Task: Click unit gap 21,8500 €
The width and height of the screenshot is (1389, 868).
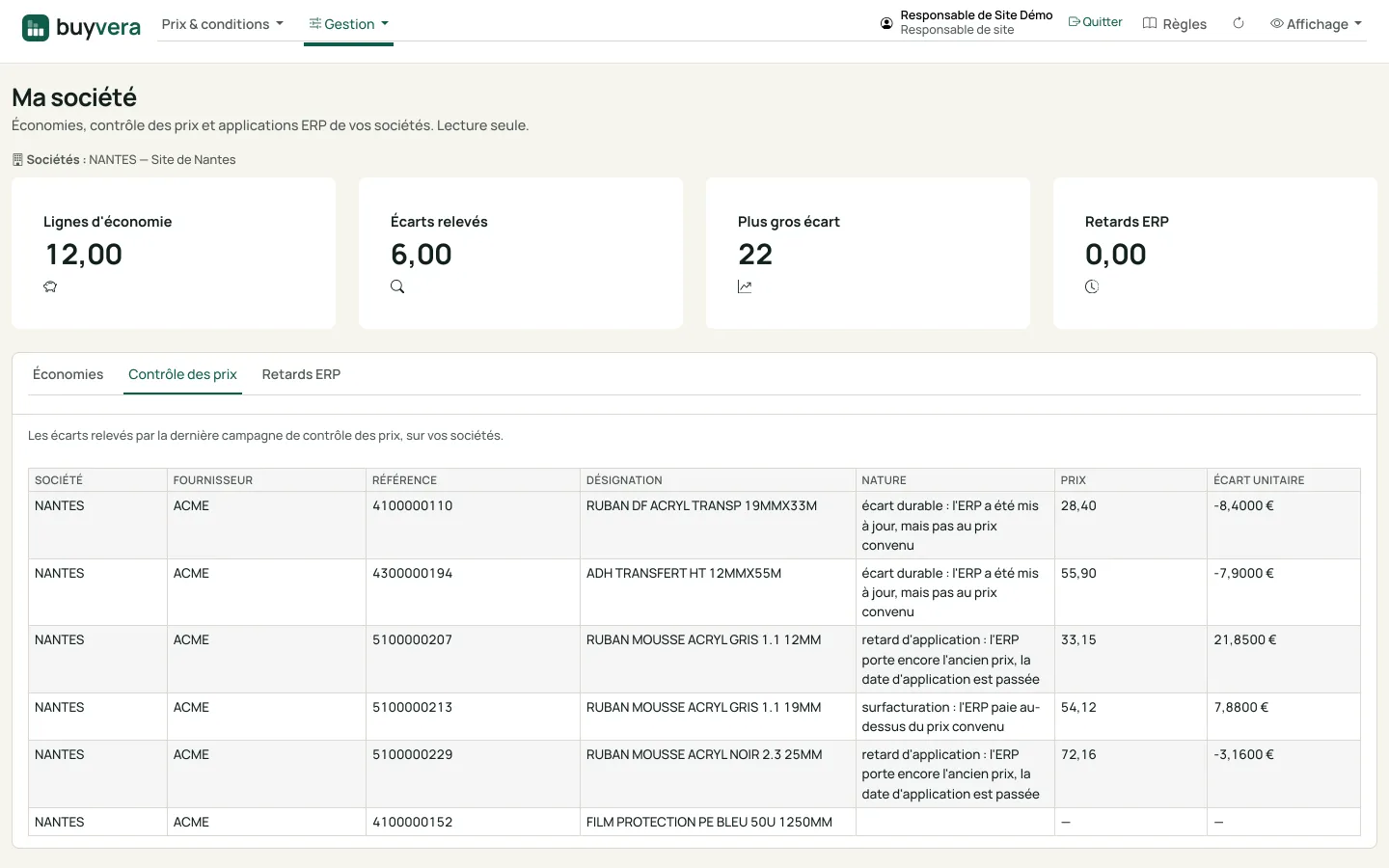Action: click(1245, 639)
